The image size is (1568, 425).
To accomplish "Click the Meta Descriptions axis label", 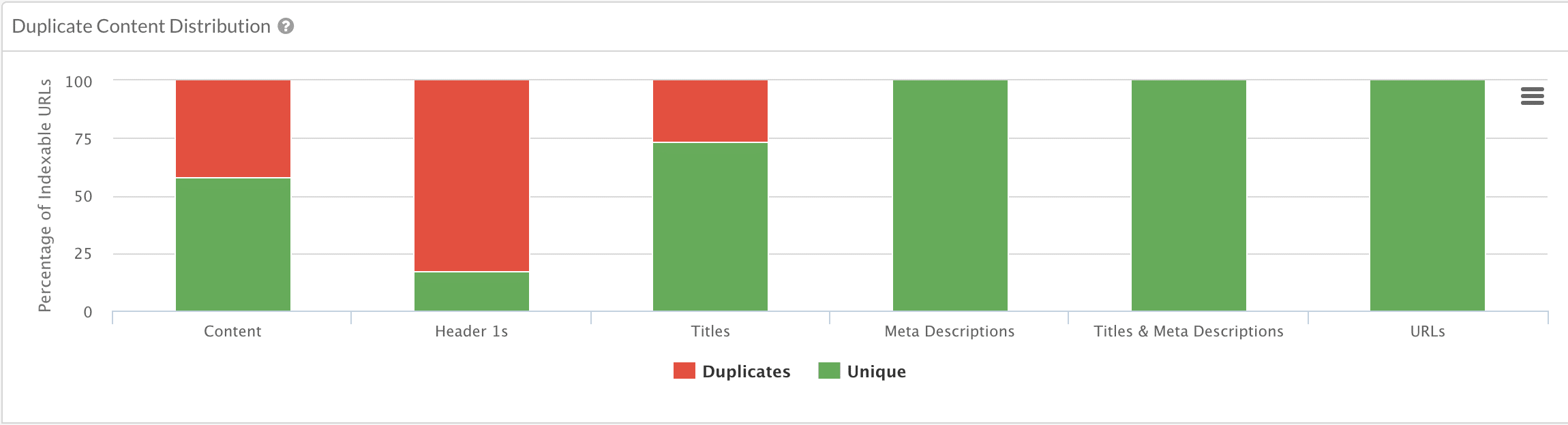I will click(949, 332).
